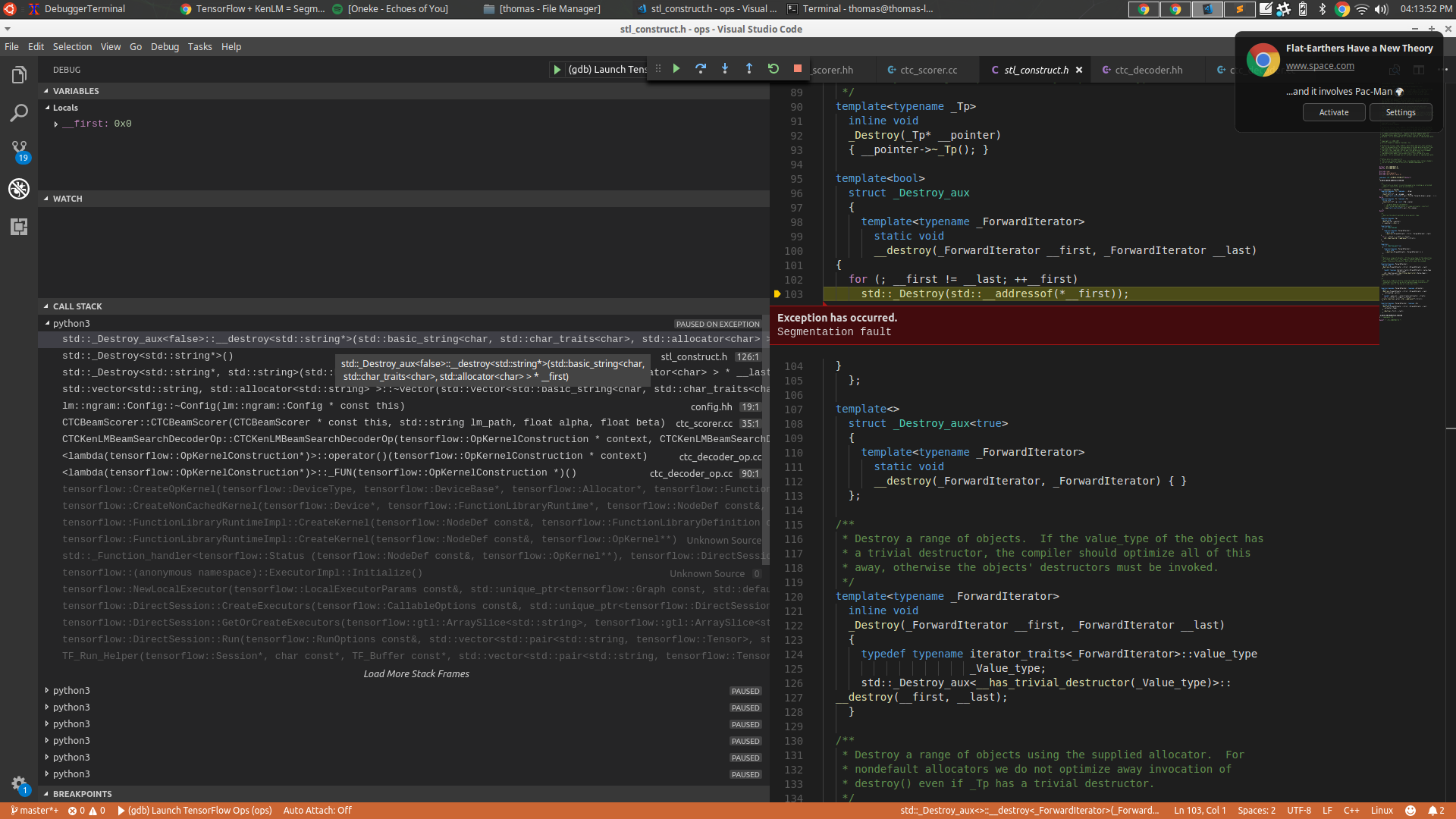
Task: Click the volume icon in the system tray
Action: click(1382, 9)
